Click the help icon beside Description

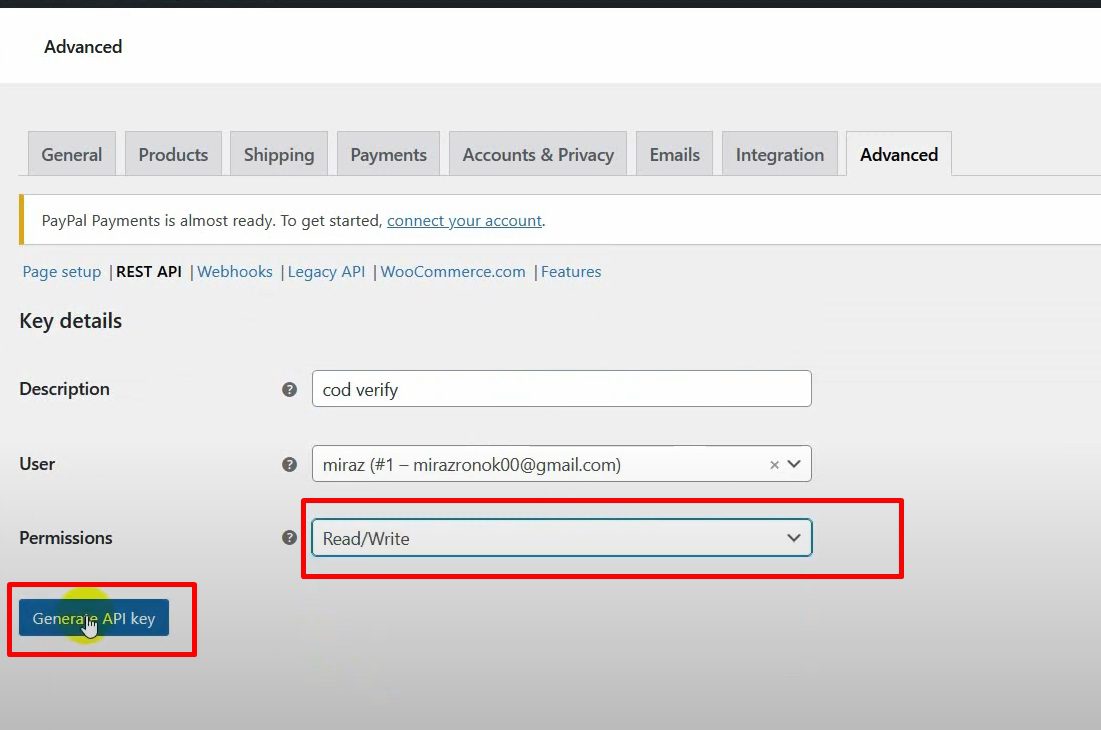290,389
